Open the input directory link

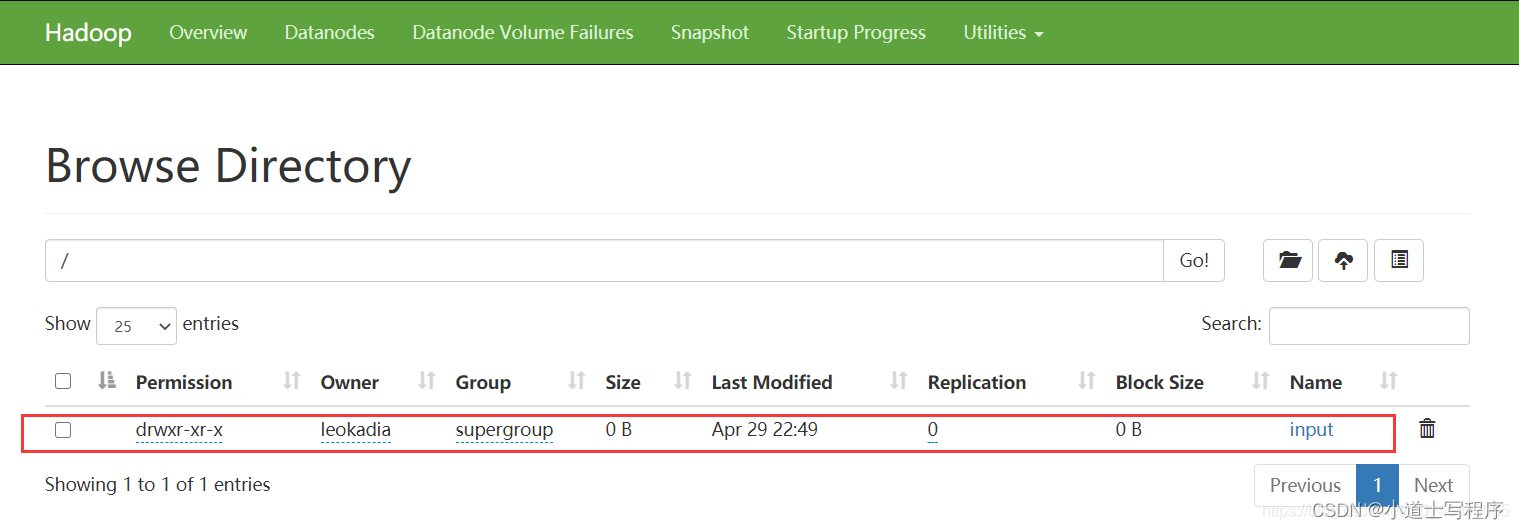(x=1312, y=430)
